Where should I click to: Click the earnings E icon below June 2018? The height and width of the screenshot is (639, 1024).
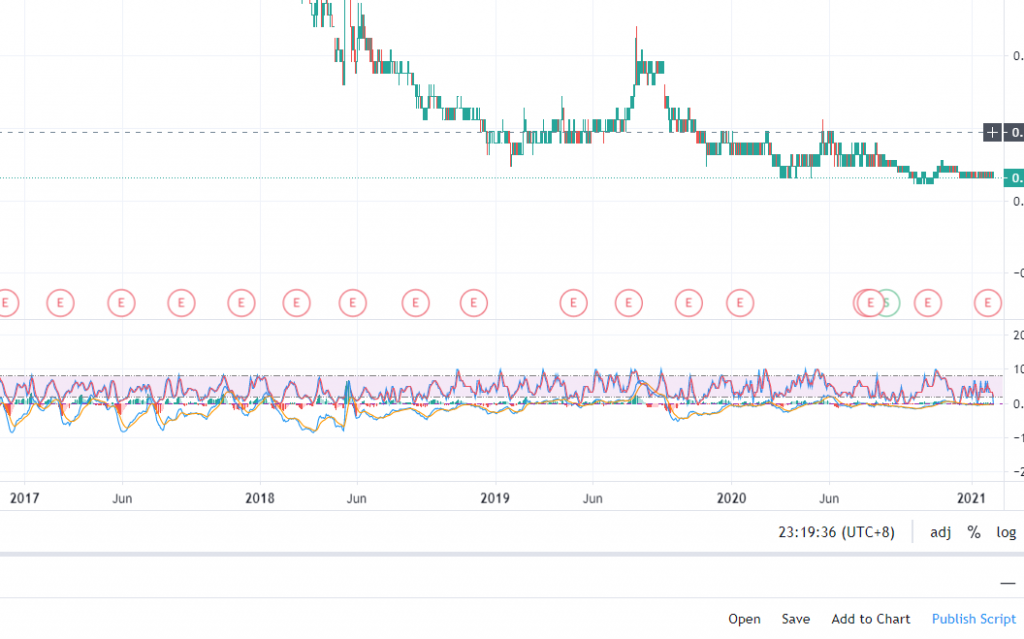[x=351, y=303]
